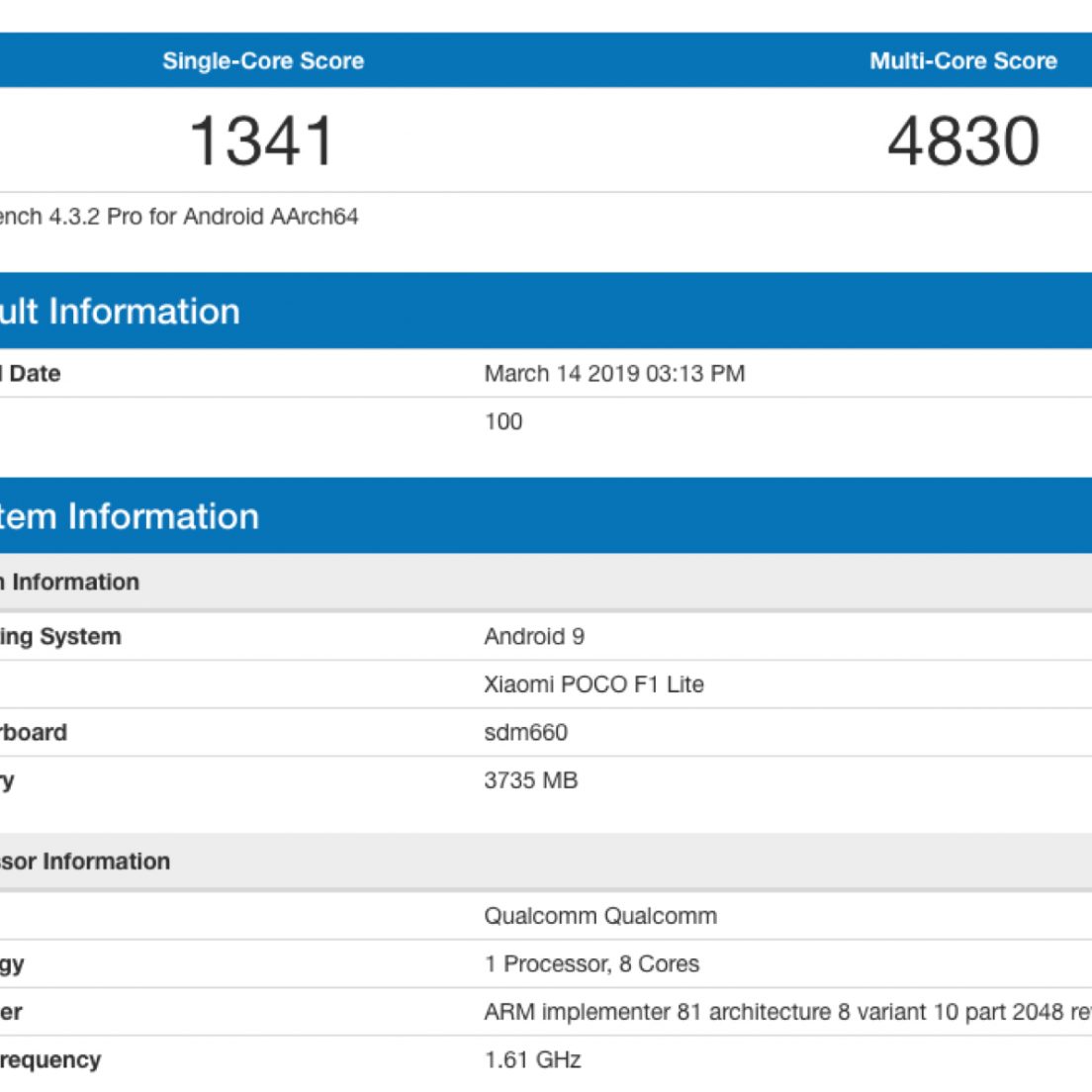
Task: Select the 4830 multi-core score value
Action: (962, 140)
